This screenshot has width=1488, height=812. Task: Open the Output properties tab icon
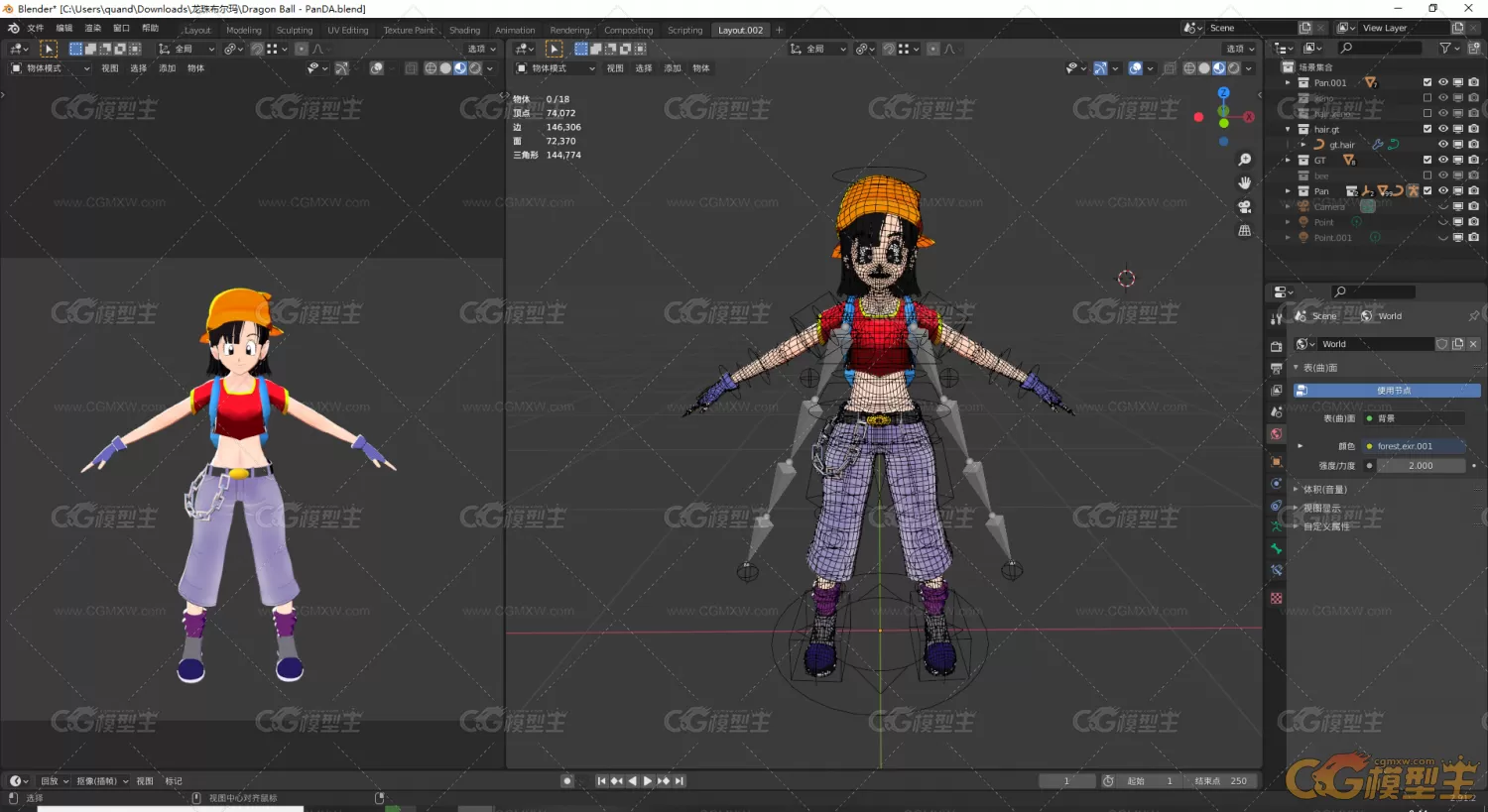1277,368
